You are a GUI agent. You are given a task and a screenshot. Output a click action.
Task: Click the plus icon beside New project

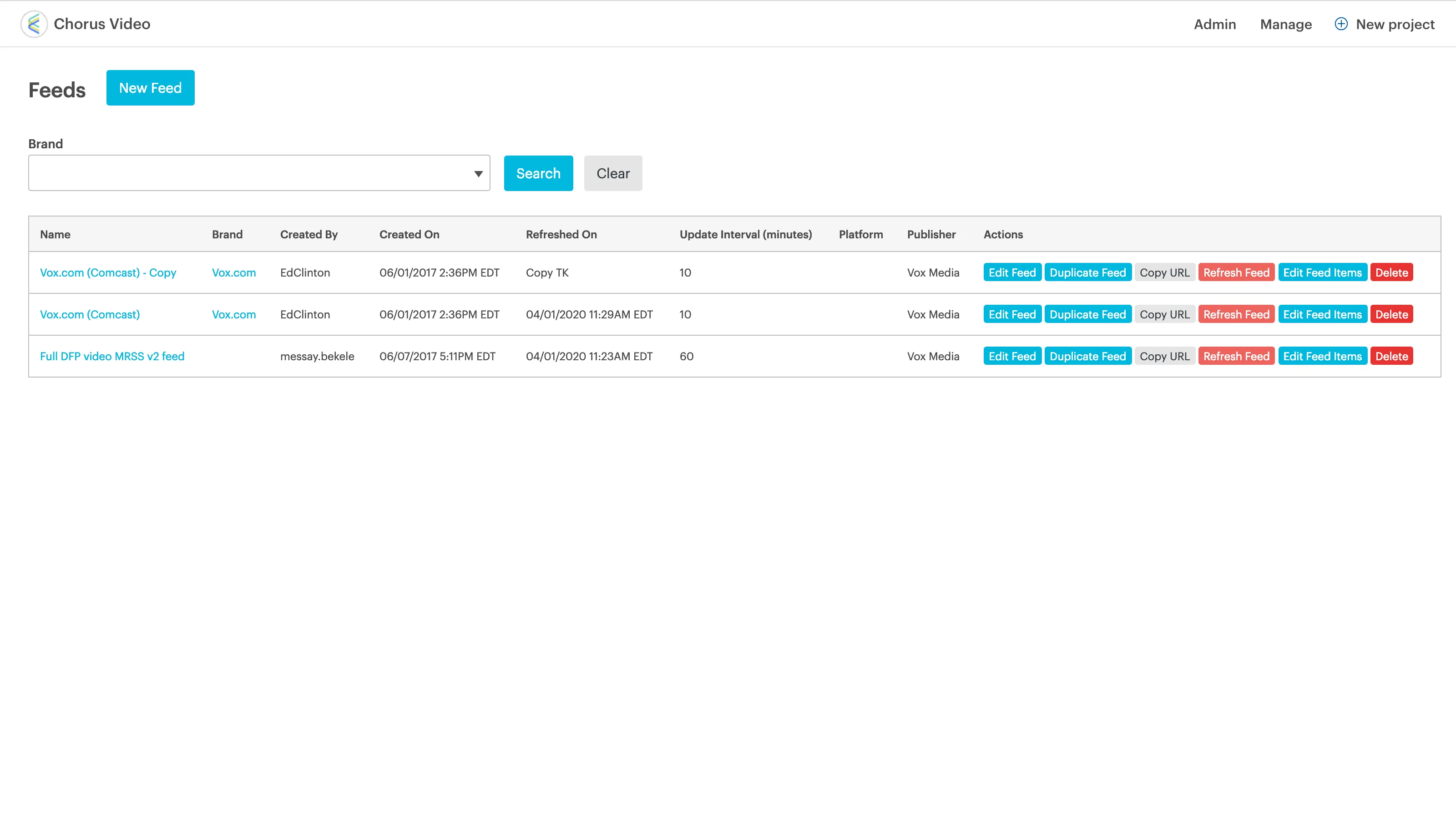[1341, 24]
